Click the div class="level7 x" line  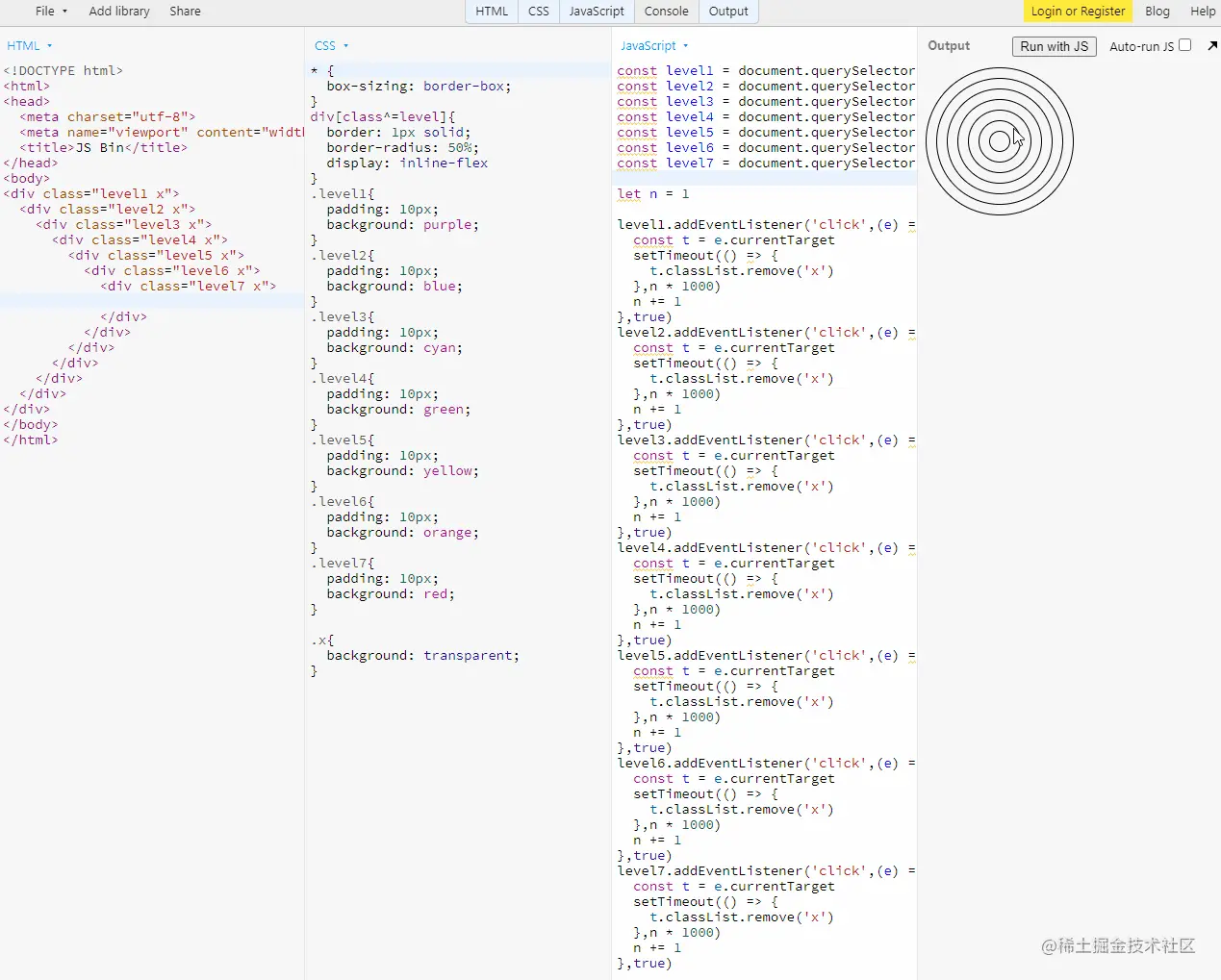[x=188, y=287]
